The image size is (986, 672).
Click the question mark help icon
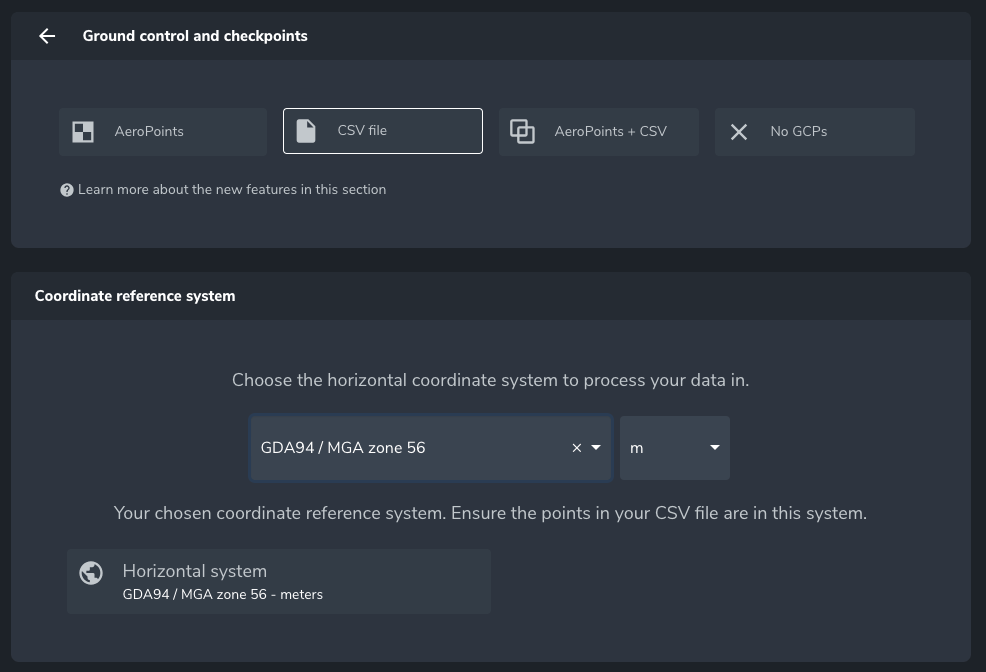(67, 190)
